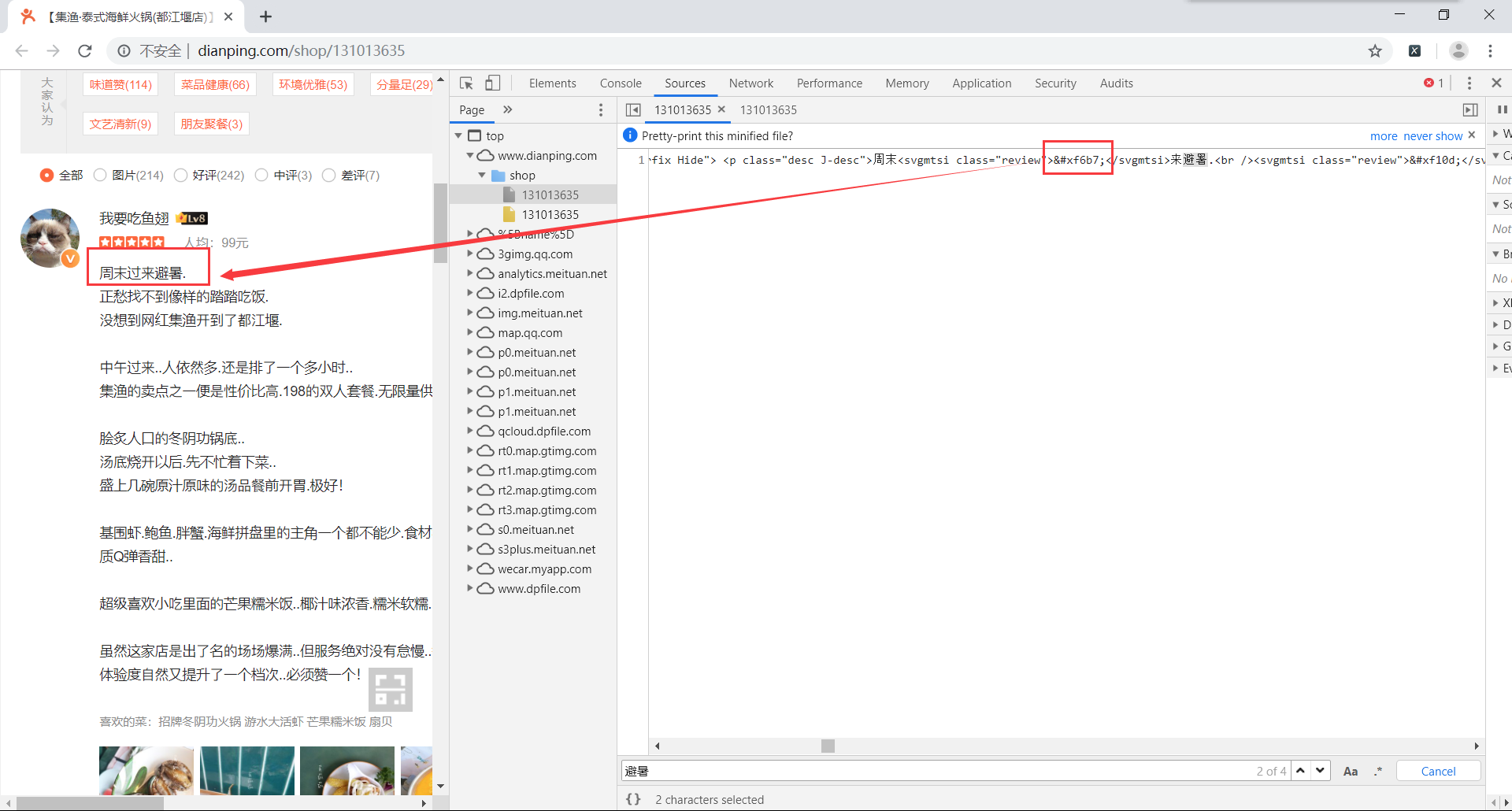Toggle the device toolbar icon
1512x811 pixels.
pos(492,83)
